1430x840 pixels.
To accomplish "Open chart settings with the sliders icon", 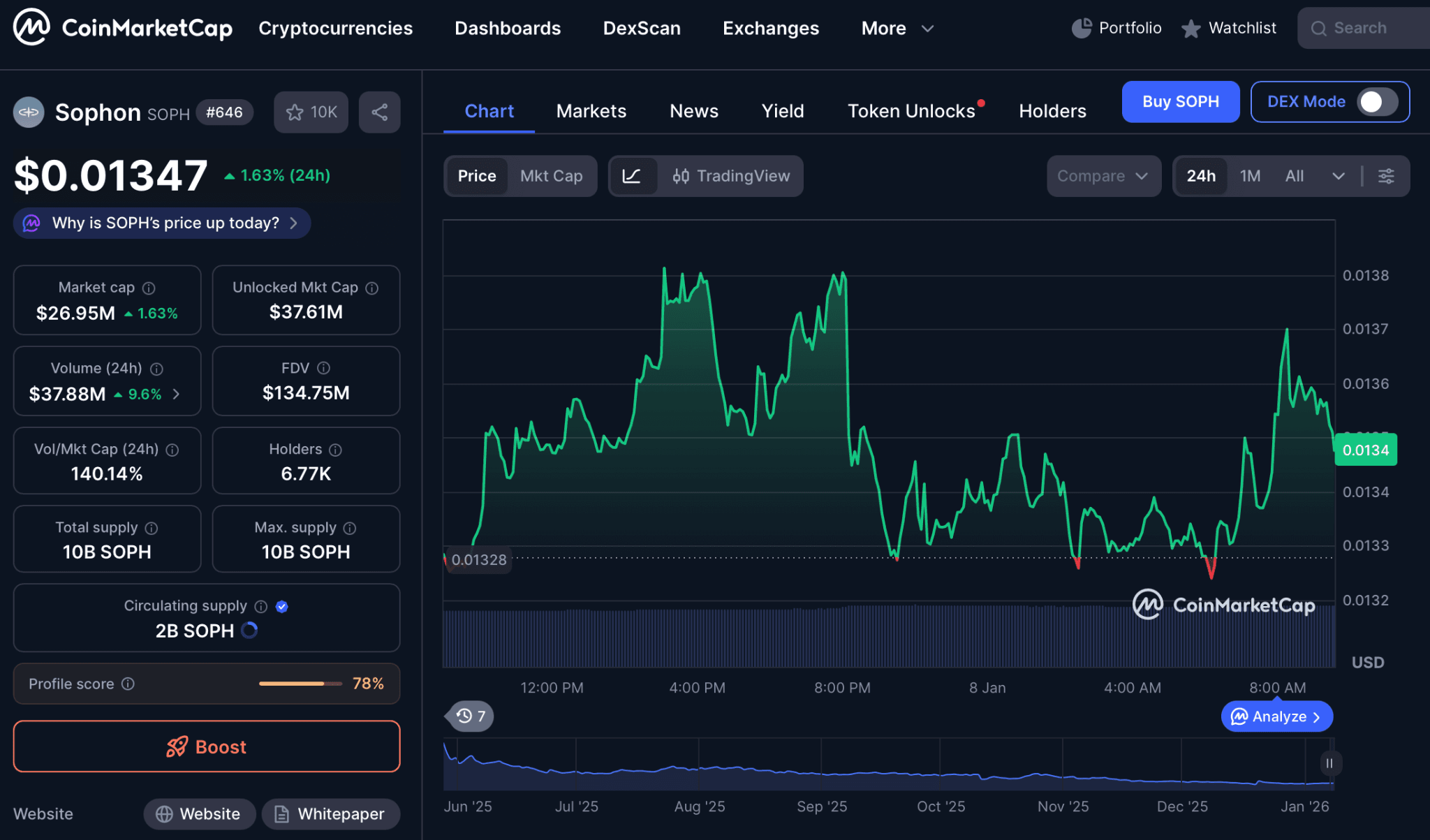I will pos(1387,176).
